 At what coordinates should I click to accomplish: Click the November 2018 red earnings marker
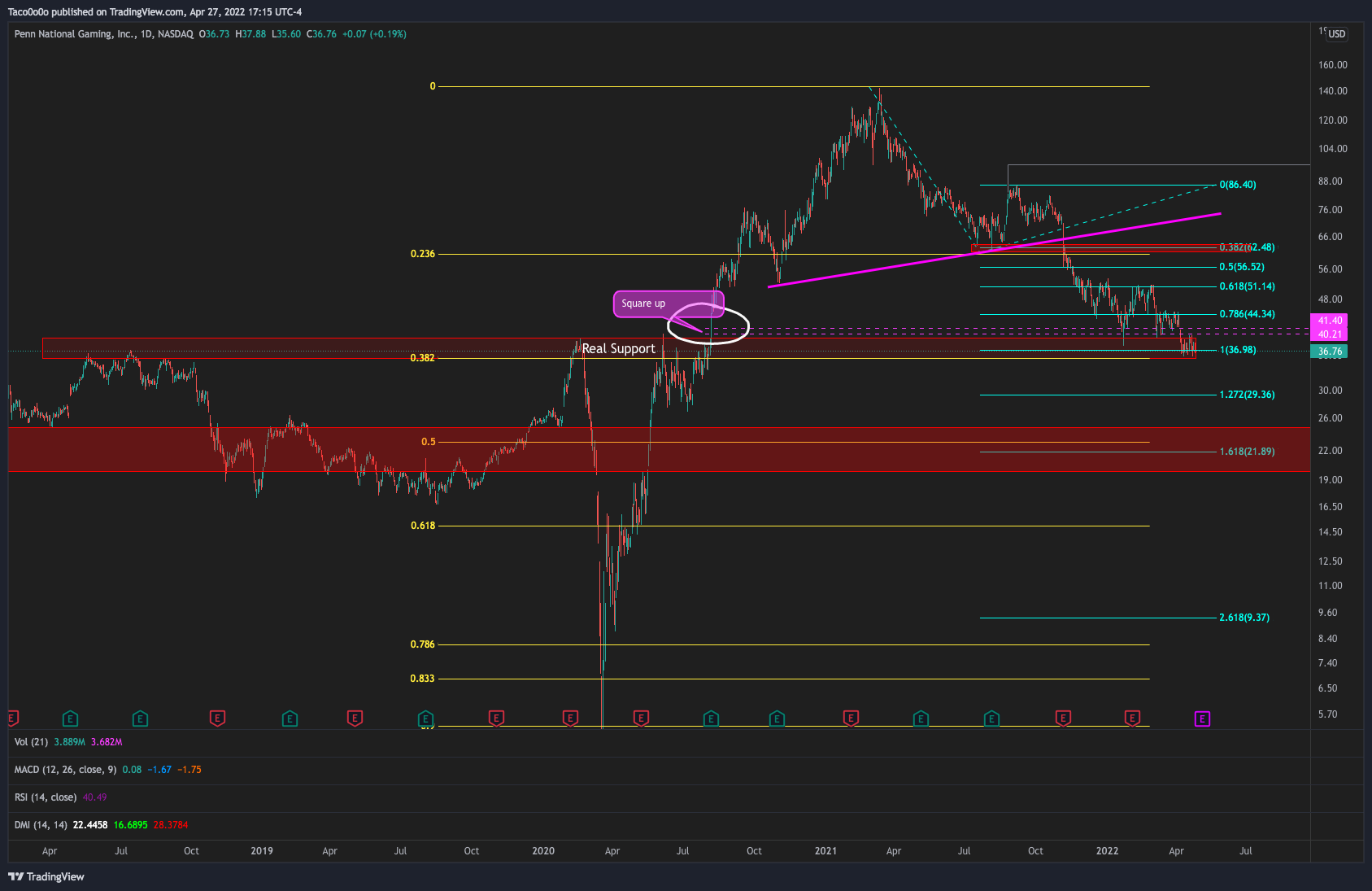pyautogui.click(x=217, y=718)
